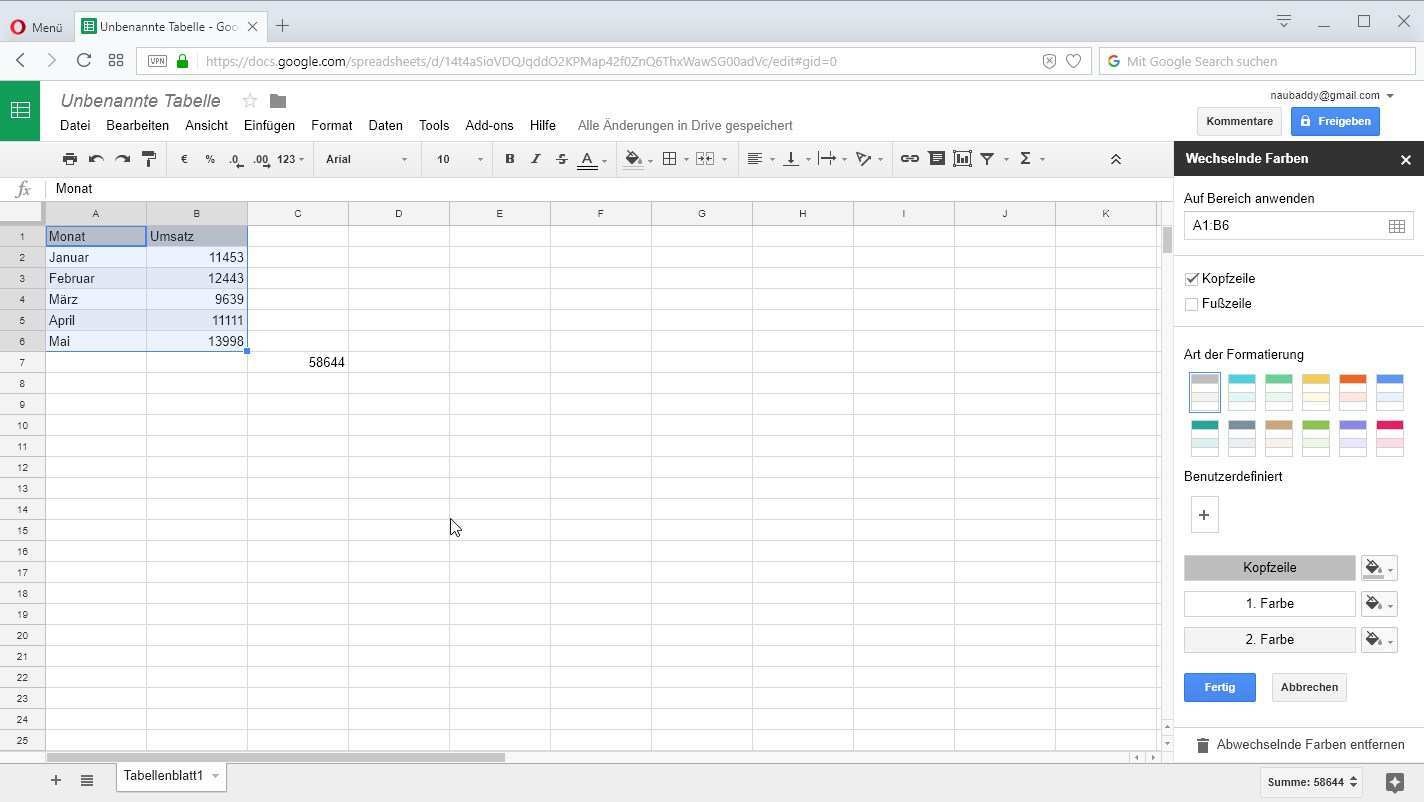Viewport: 1424px width, 802px height.
Task: Star the Unbenannte Tabelle document
Action: [x=250, y=101]
